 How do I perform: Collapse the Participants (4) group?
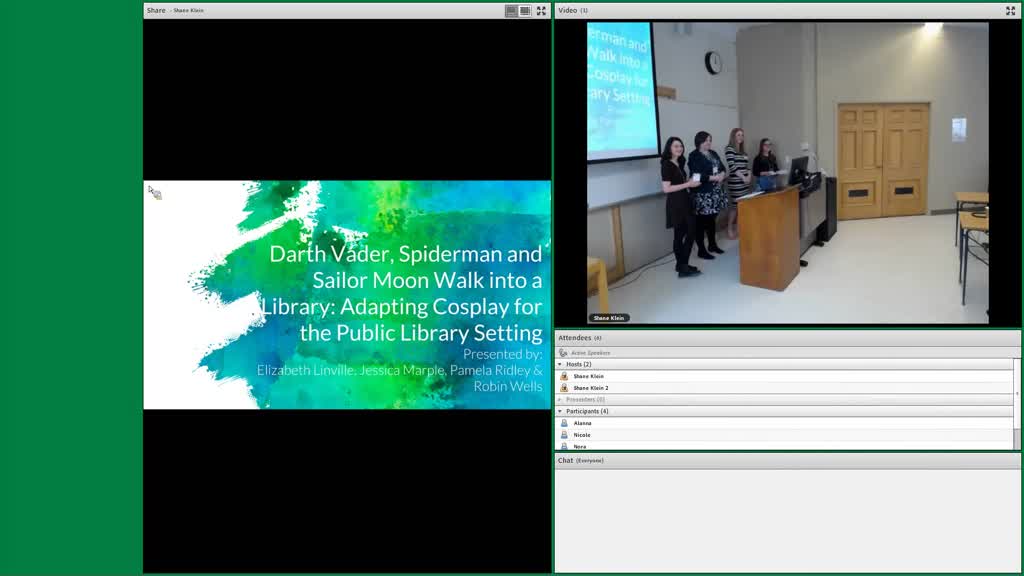[x=560, y=411]
